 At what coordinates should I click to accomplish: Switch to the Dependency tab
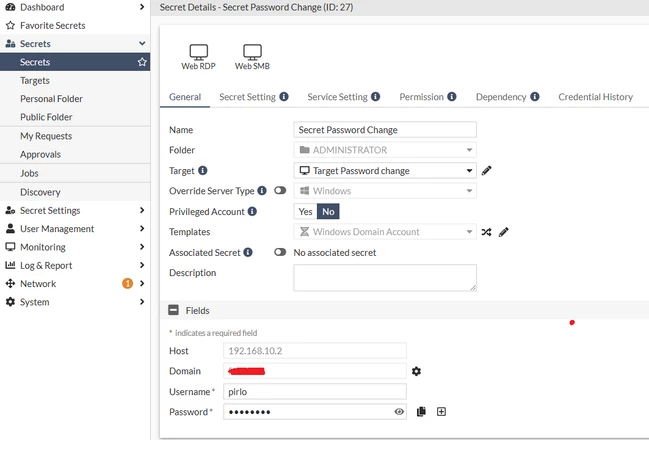click(501, 97)
